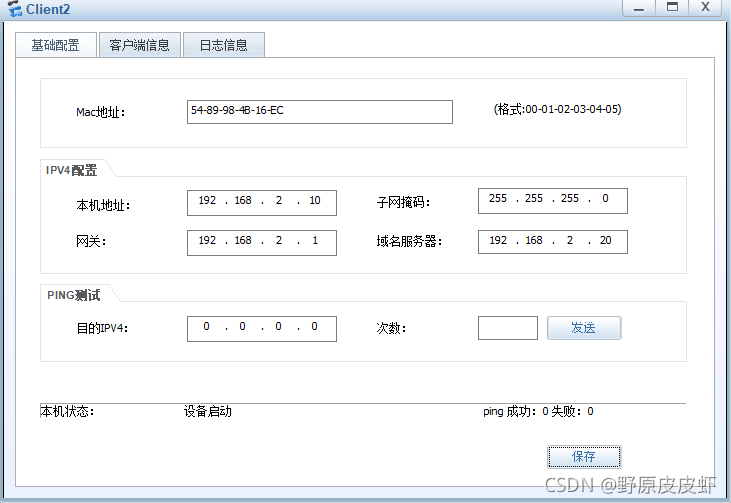Click the 本机地址 label
The image size is (731, 503).
coord(103,205)
